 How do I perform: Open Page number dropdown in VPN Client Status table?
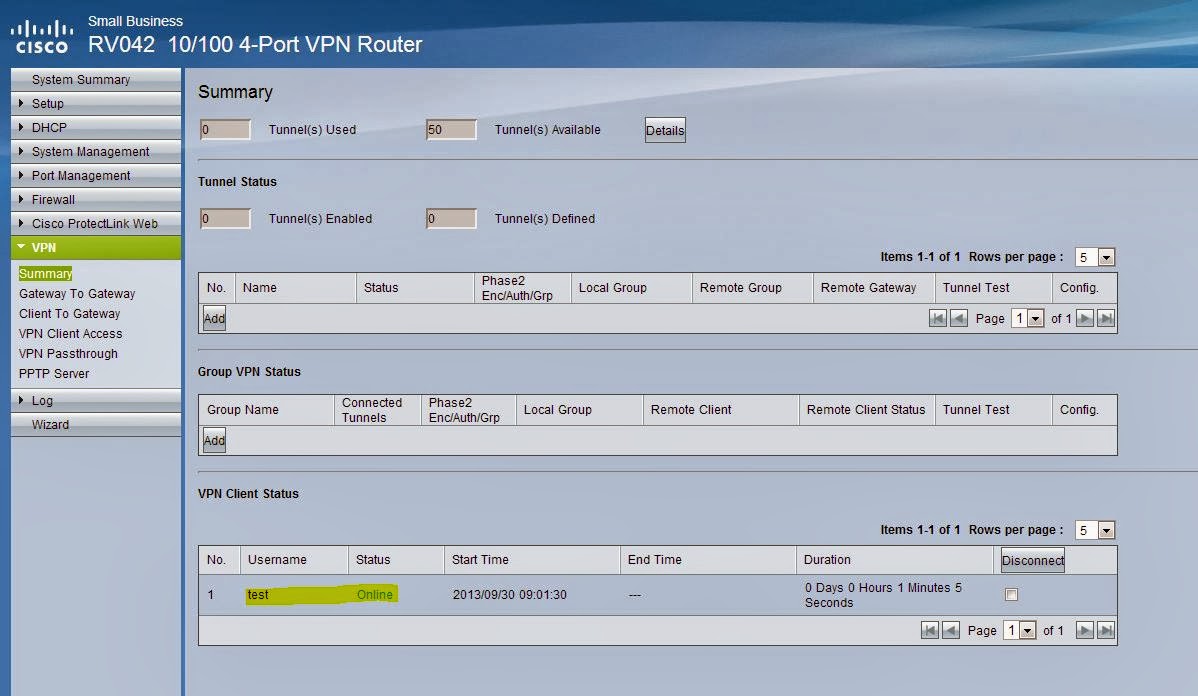click(1019, 630)
